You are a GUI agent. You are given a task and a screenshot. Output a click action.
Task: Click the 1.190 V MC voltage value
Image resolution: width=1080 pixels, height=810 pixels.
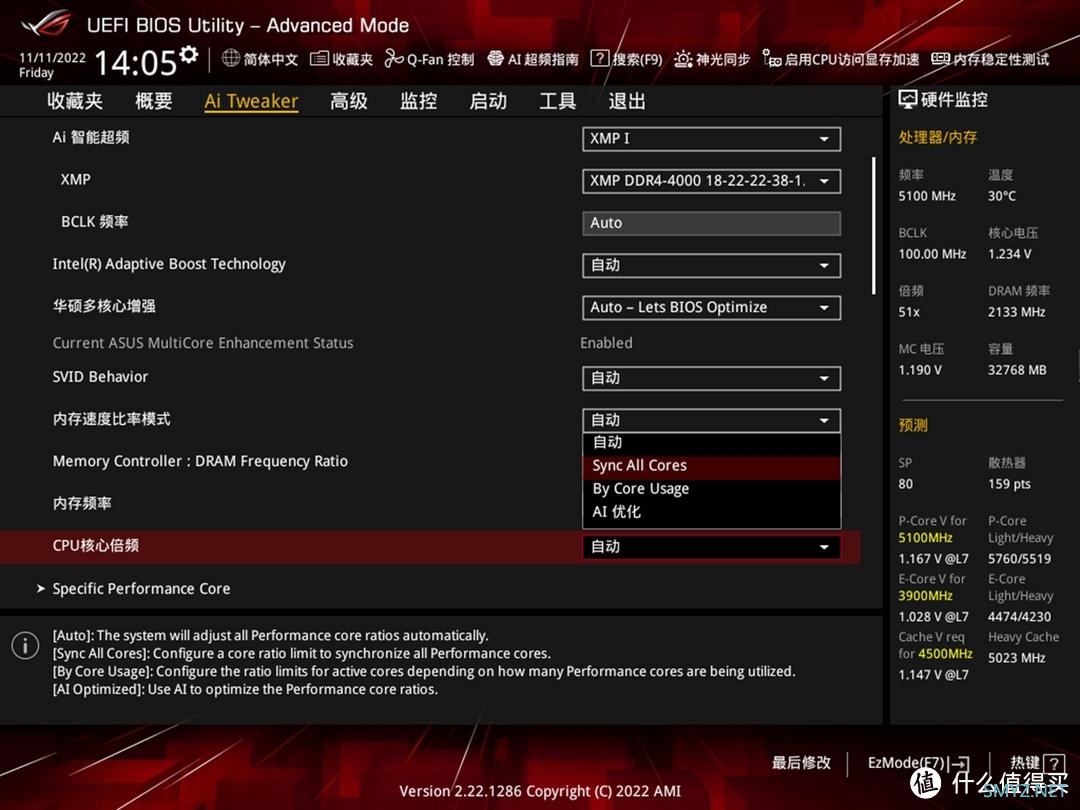(x=920, y=371)
